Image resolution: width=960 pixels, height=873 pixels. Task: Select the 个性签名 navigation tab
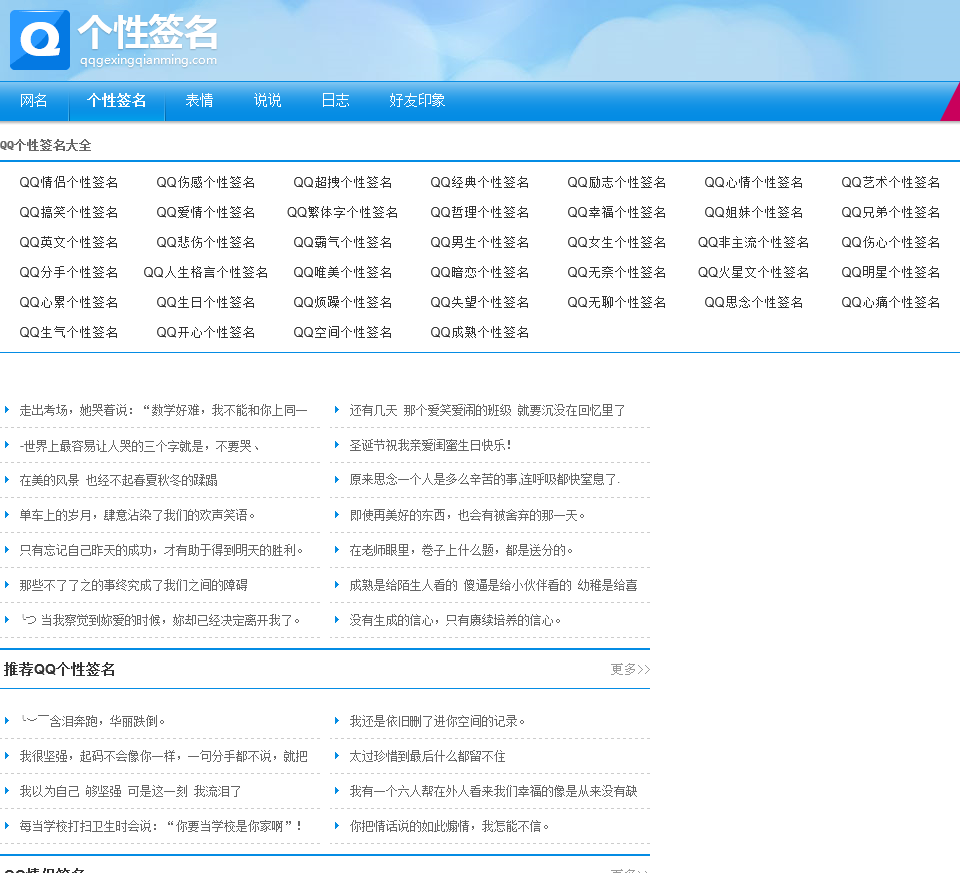[x=116, y=100]
